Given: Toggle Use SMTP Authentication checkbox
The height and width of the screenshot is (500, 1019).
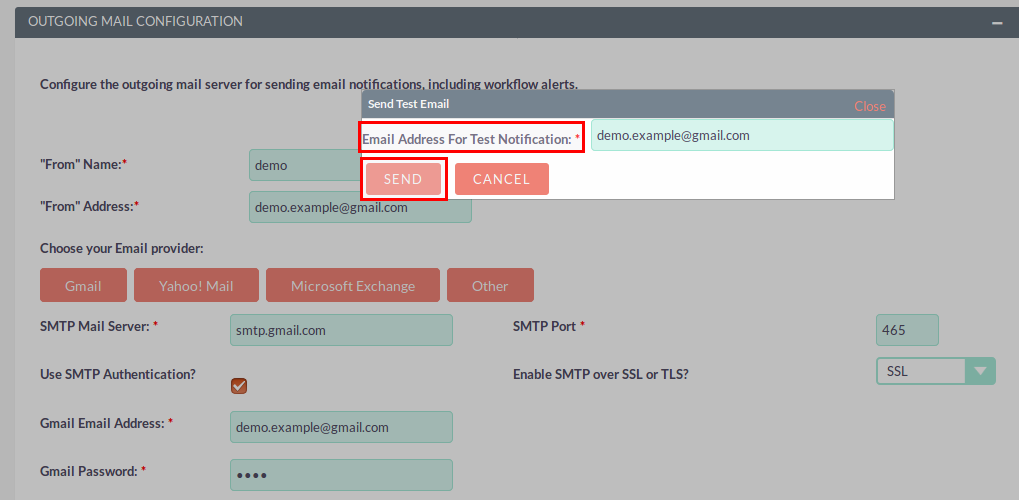Looking at the screenshot, I should pos(239,386).
